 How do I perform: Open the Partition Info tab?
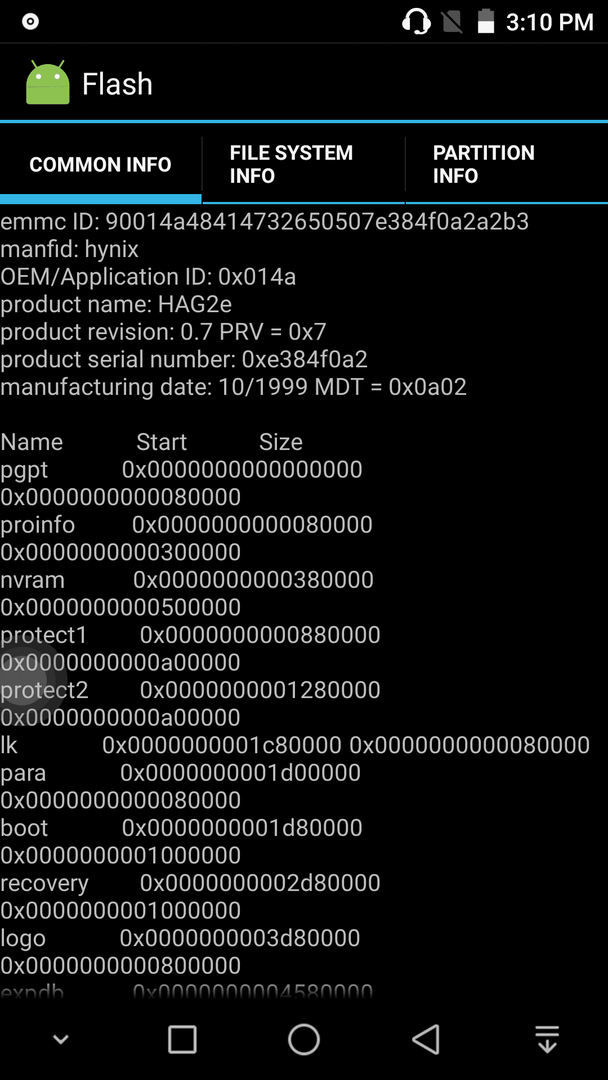coord(507,164)
